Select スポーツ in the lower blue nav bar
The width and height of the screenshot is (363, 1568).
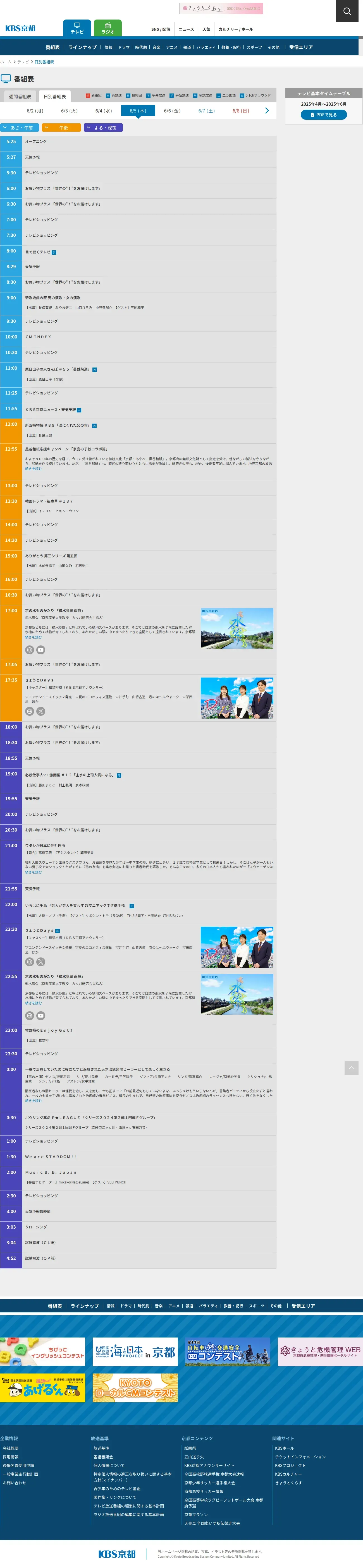[x=256, y=1306]
